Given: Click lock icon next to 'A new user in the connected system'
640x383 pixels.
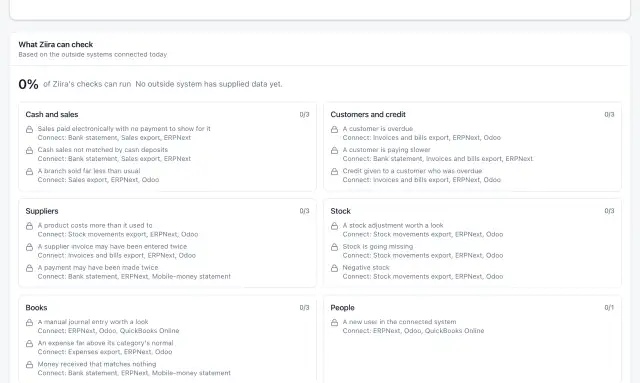Looking at the screenshot, I should pyautogui.click(x=334, y=323).
